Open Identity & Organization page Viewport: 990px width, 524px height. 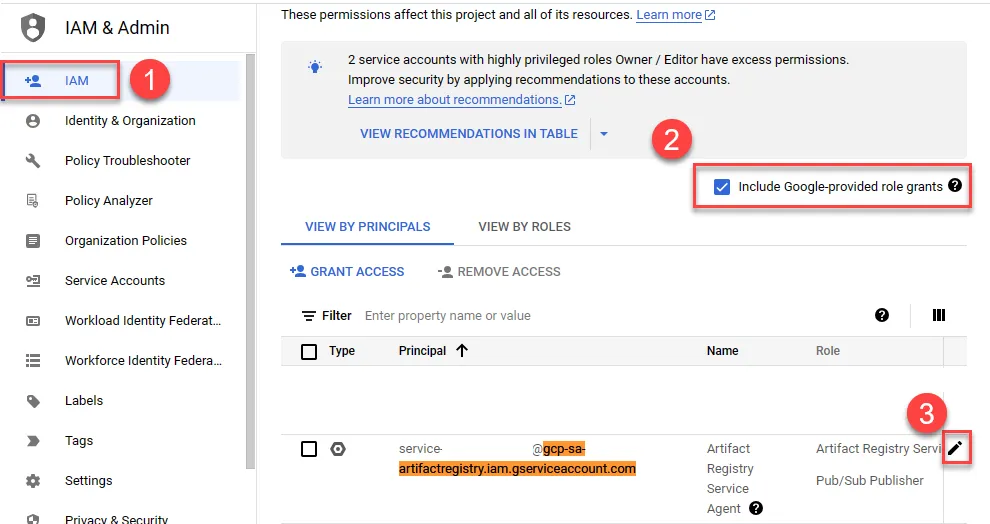coord(130,121)
